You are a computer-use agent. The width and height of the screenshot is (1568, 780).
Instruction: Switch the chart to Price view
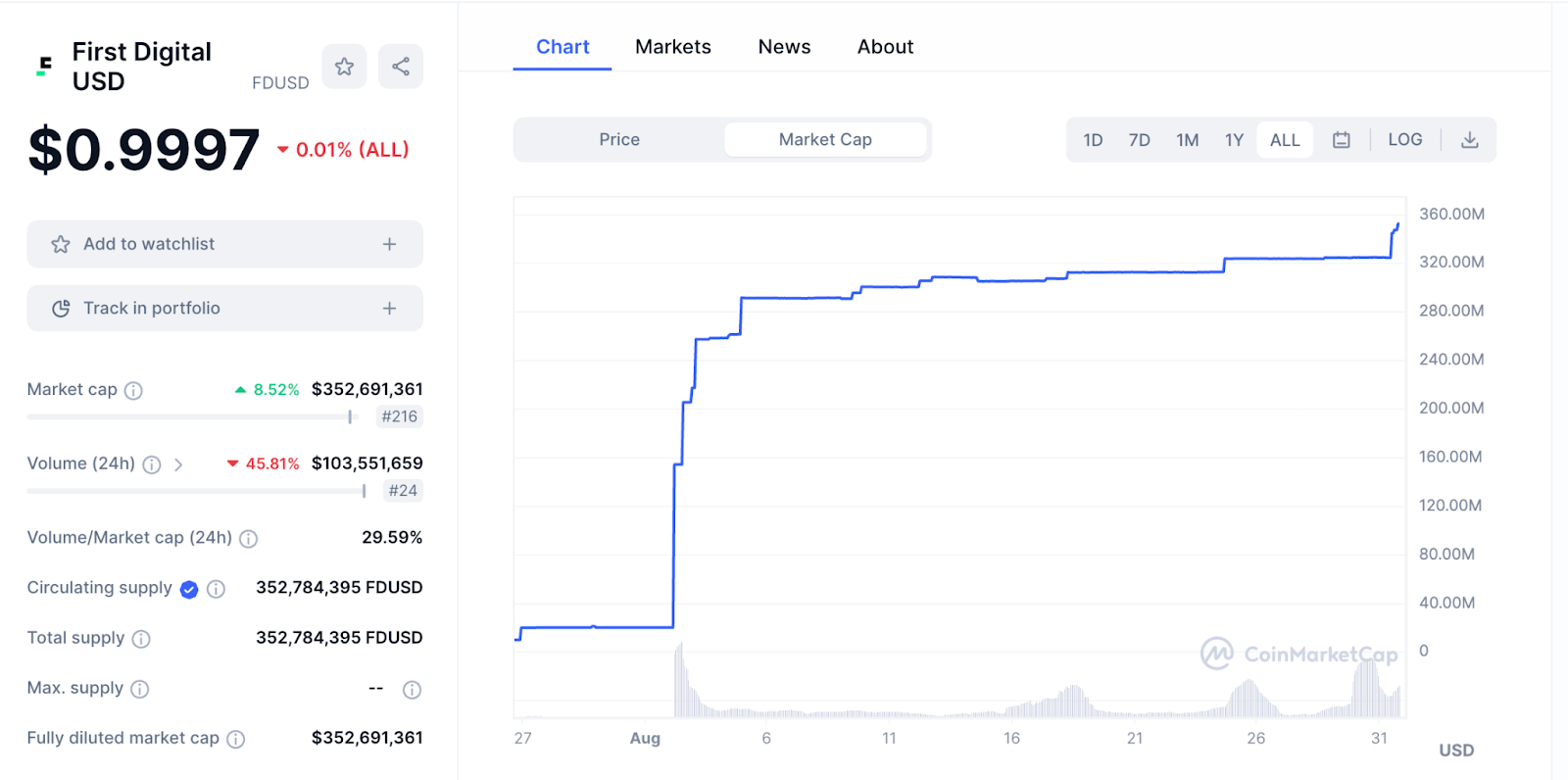(619, 140)
